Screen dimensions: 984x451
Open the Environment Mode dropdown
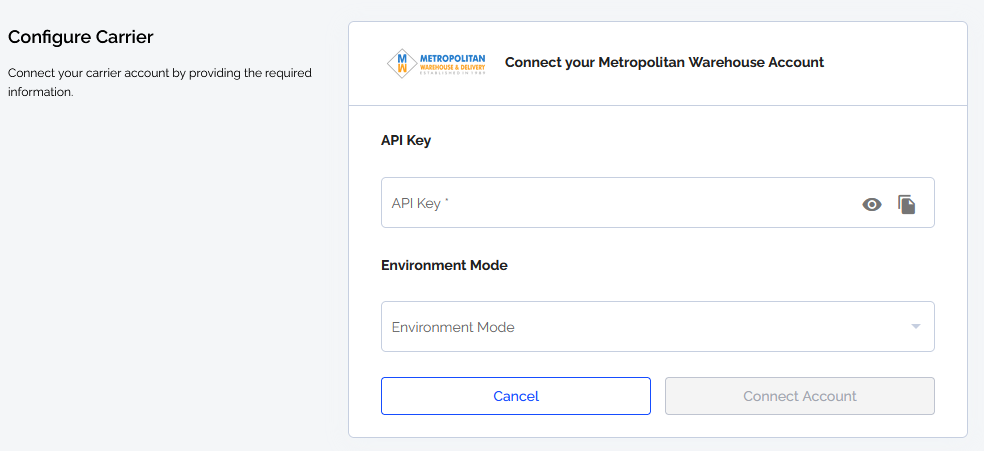[x=658, y=327]
